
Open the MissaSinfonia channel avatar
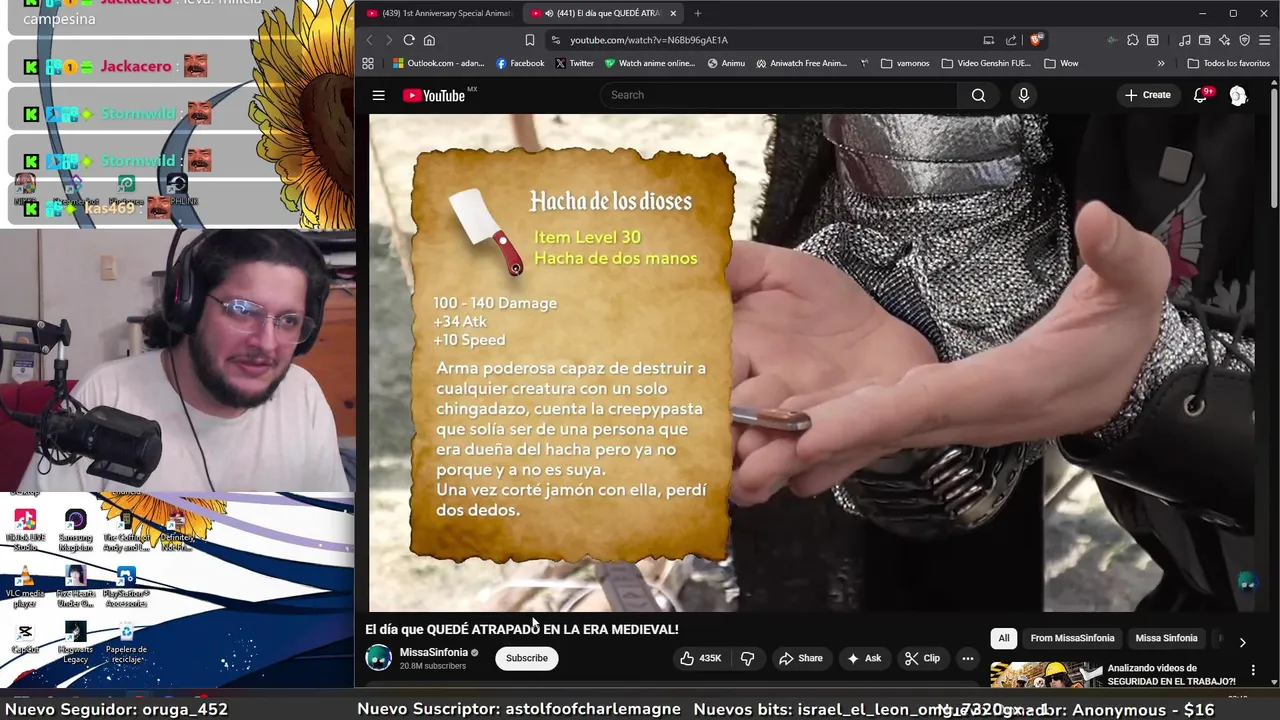pos(379,658)
